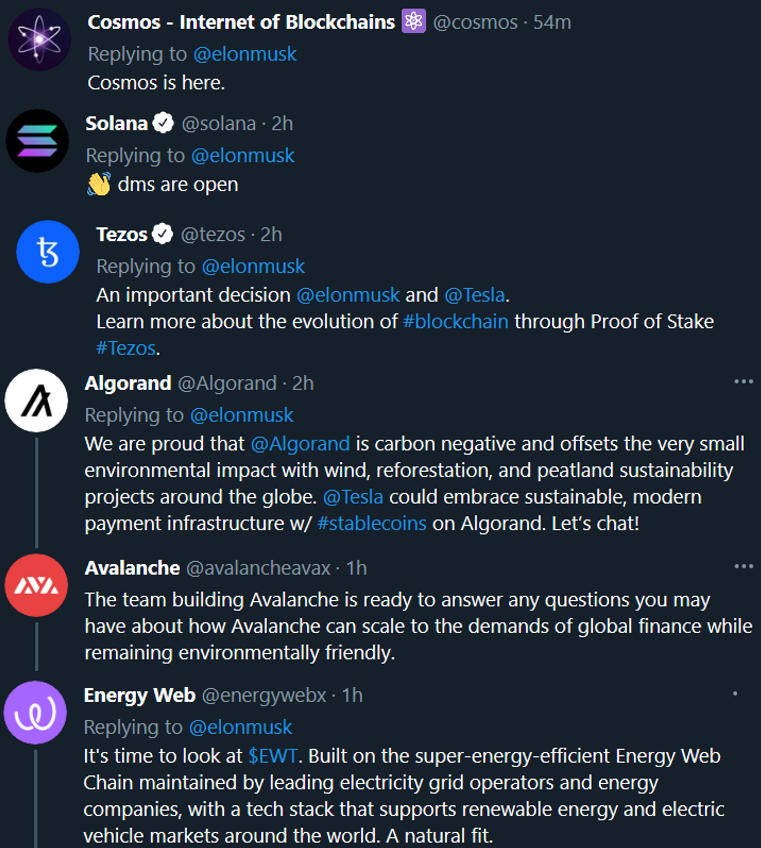
Task: Open the Algorand profile avatar
Action: pyautogui.click(x=36, y=400)
